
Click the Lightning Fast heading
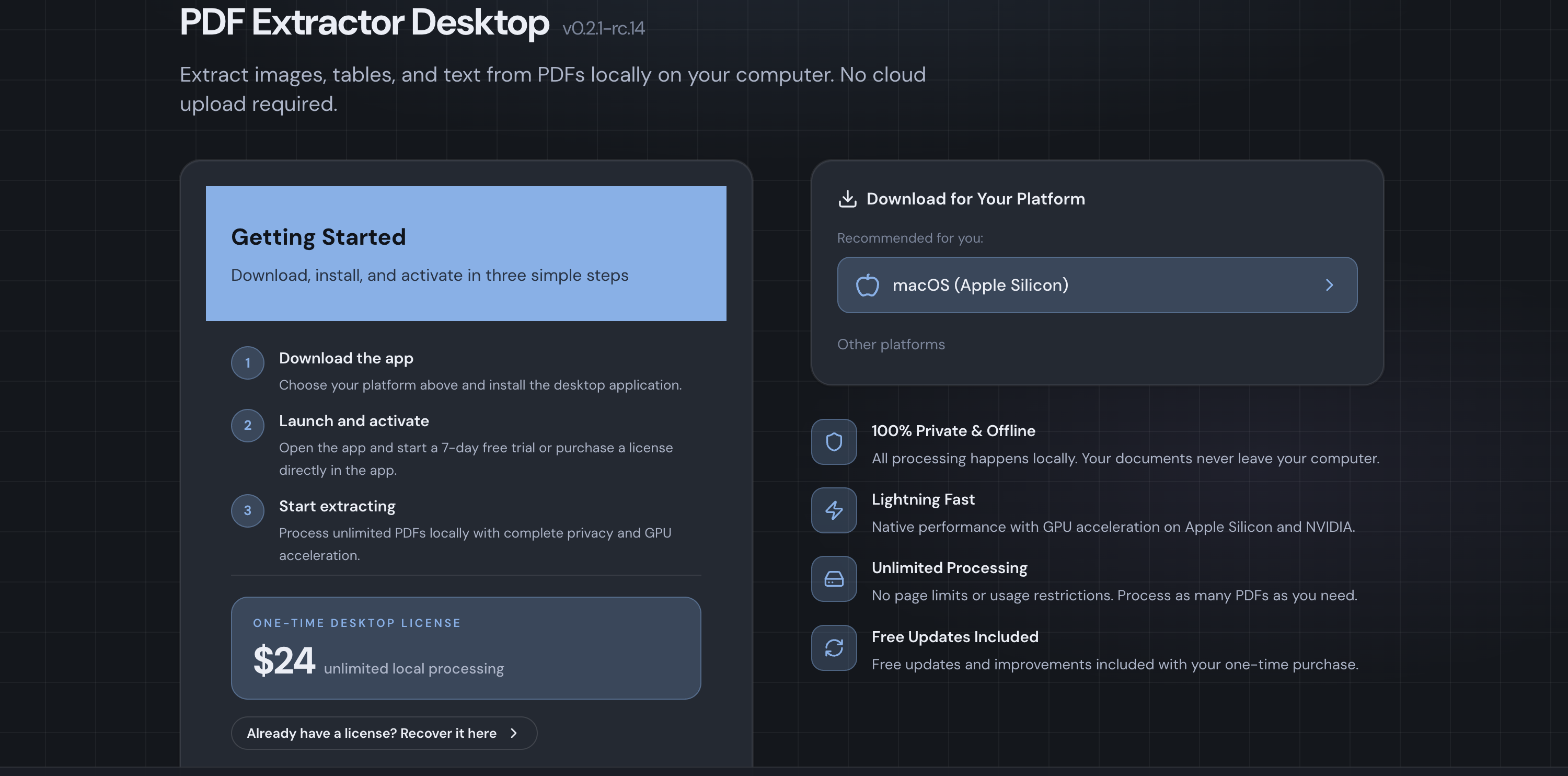pos(924,499)
